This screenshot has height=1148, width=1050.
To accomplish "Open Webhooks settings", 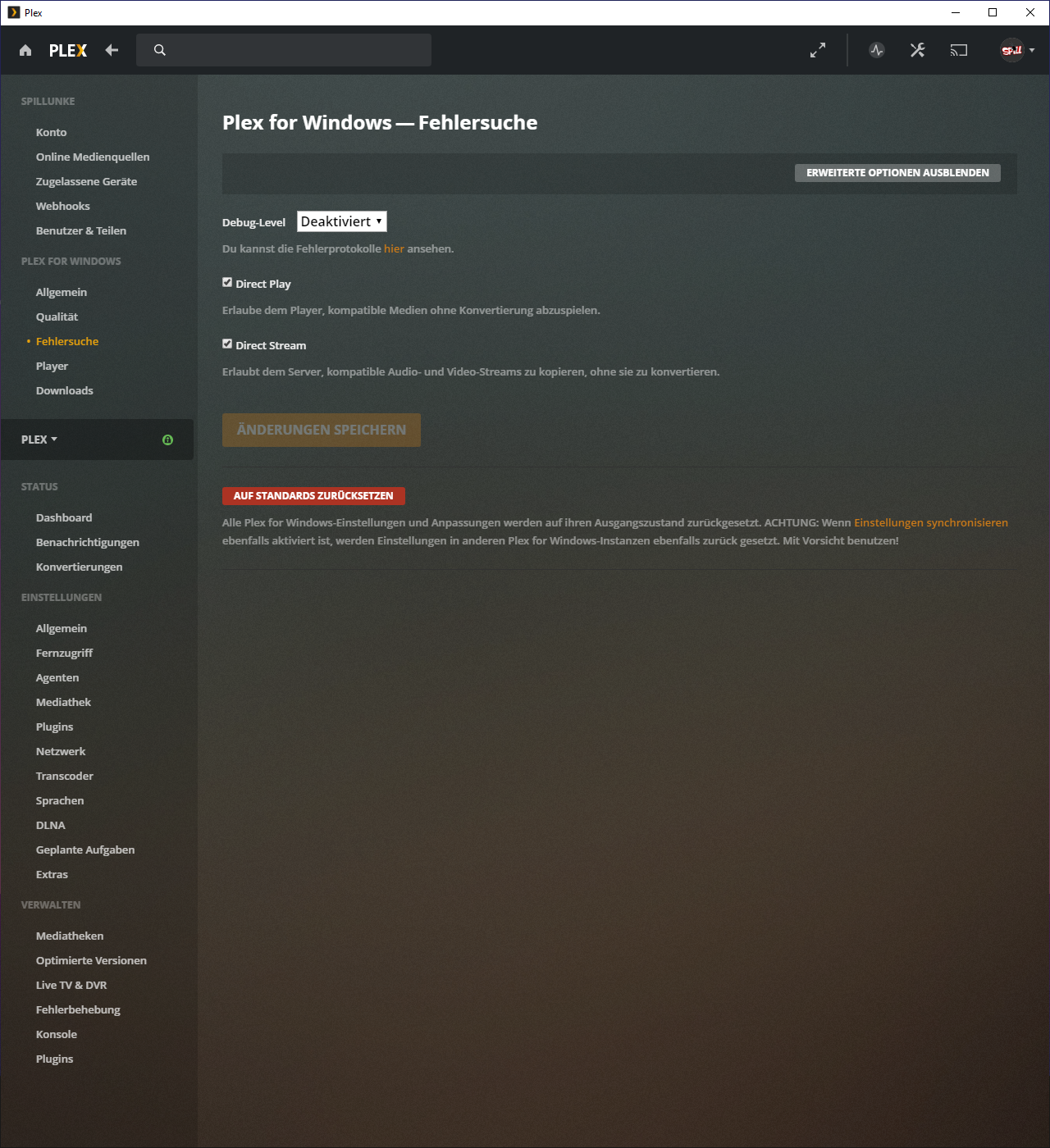I will [x=63, y=206].
